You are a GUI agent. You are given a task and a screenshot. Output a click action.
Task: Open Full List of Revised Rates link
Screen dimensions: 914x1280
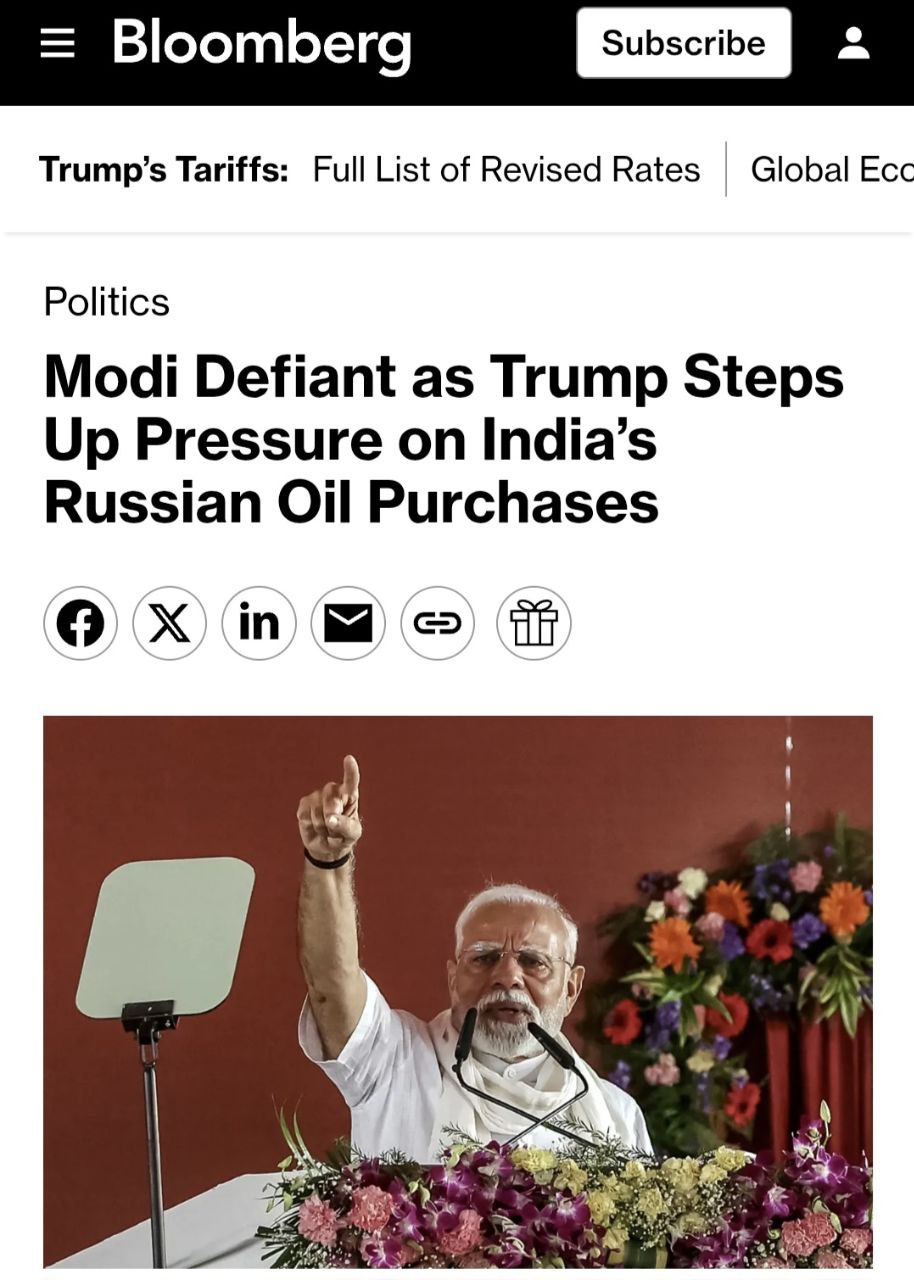506,170
